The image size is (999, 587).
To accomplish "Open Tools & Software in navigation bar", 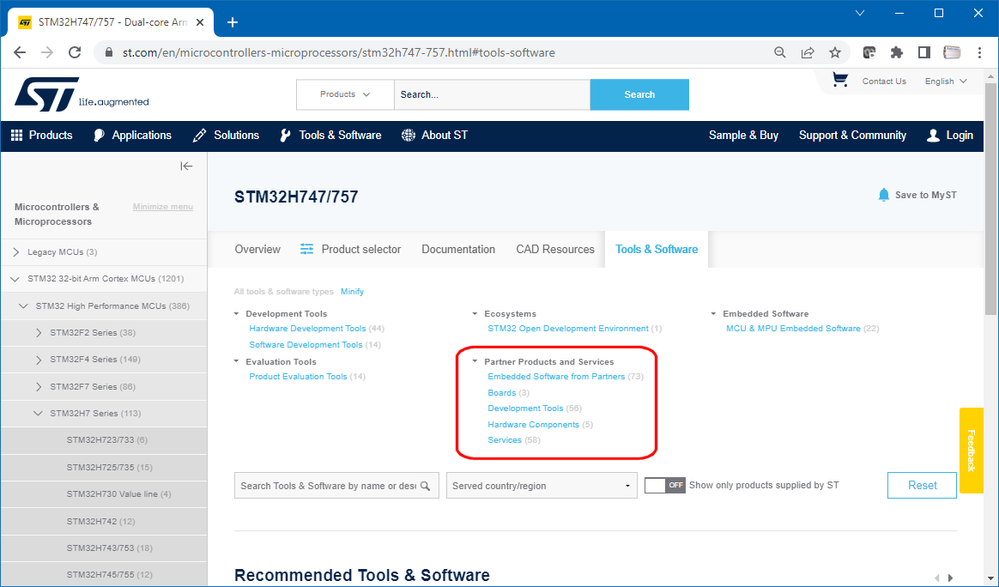I will [x=331, y=135].
